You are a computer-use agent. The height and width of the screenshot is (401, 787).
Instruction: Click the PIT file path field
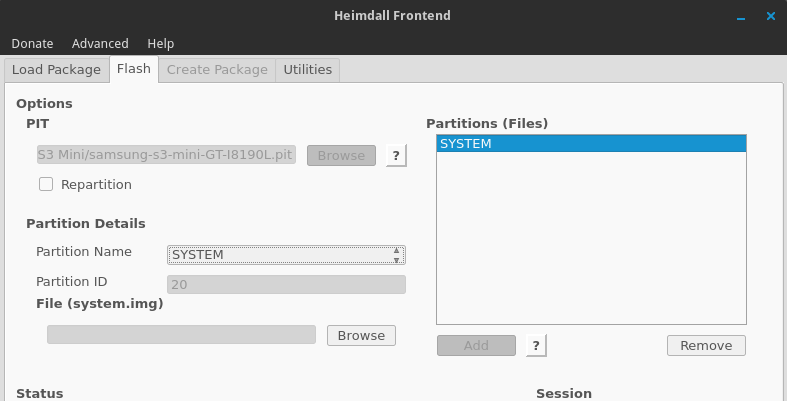tap(166, 155)
